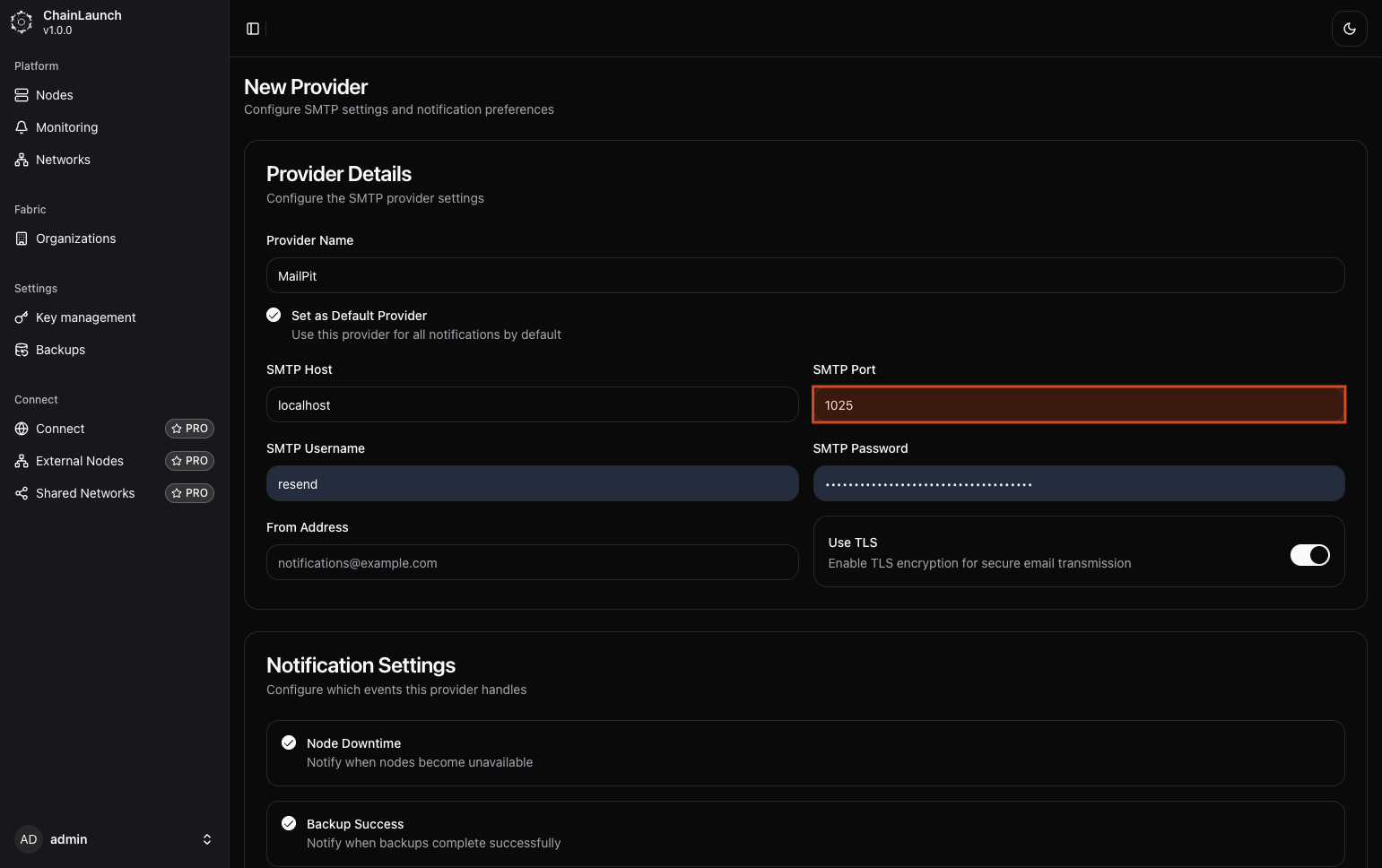Click the Backups database icon
The image size is (1382, 868).
pos(22,350)
